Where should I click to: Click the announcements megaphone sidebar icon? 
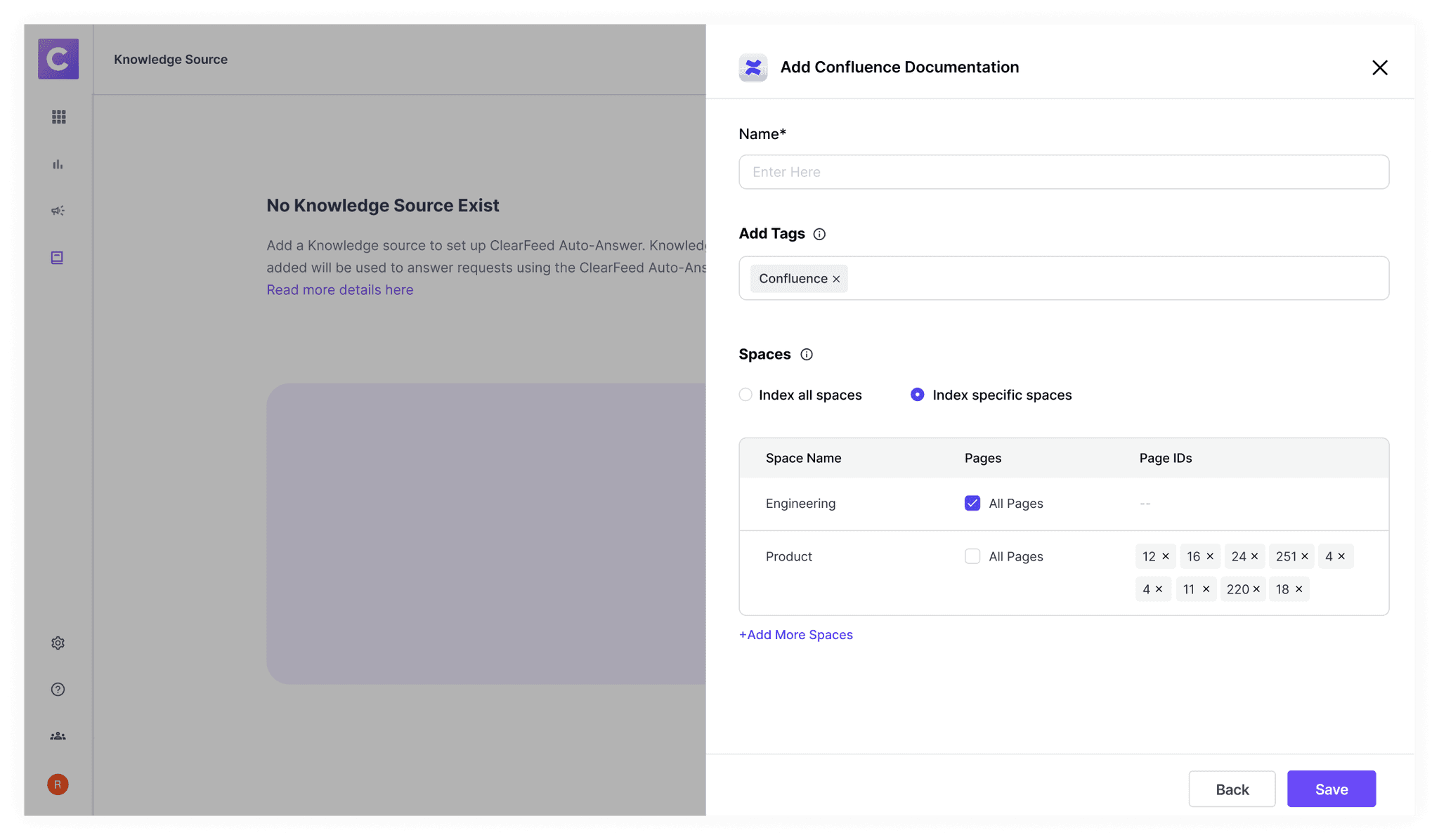[58, 211]
